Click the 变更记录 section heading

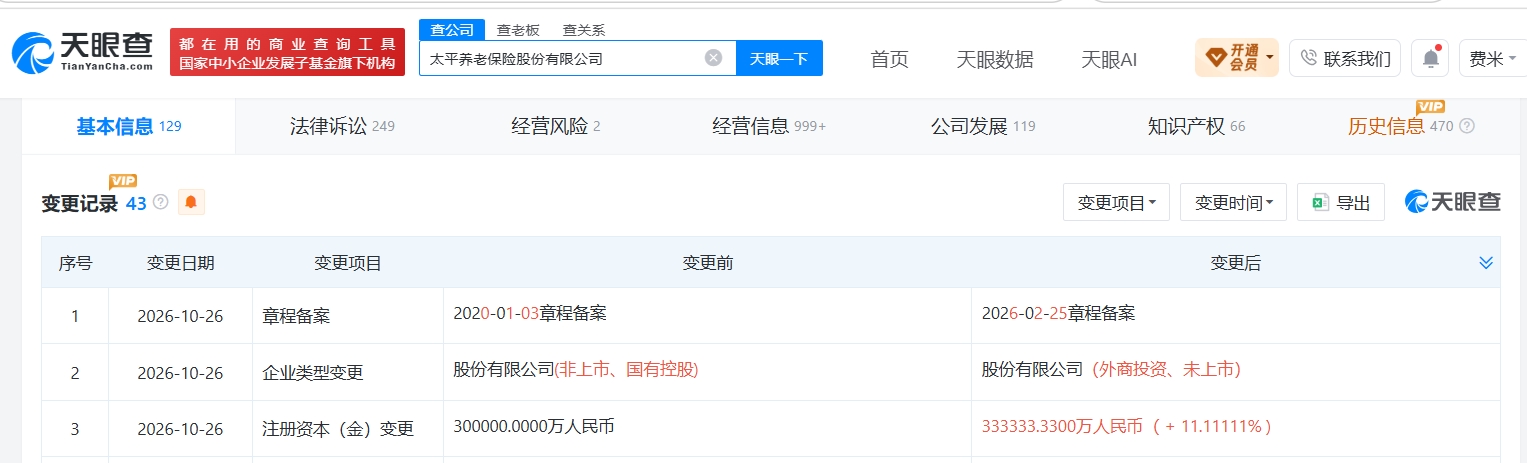pos(80,203)
